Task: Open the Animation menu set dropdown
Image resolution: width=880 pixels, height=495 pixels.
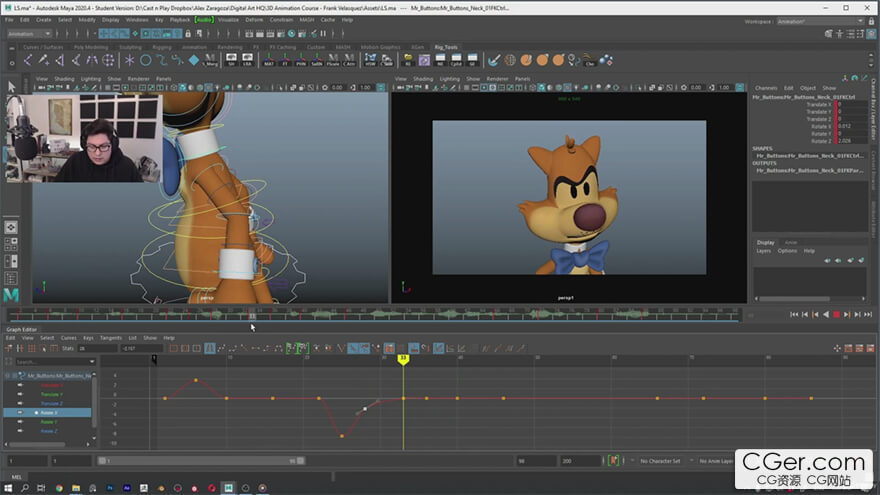Action: pyautogui.click(x=29, y=34)
